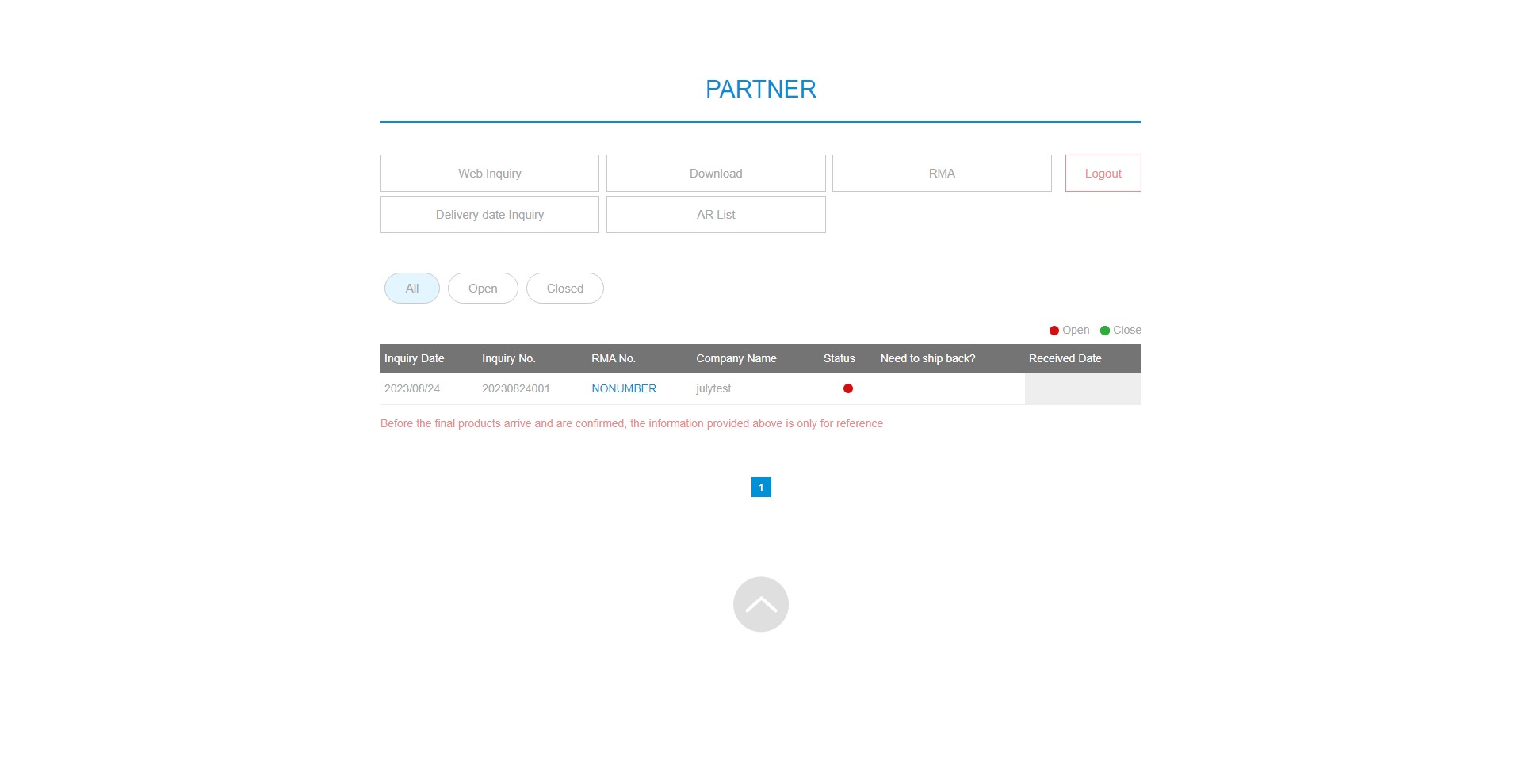This screenshot has width=1522, height=784.
Task: Open Delivery date Inquiry
Action: pos(489,215)
